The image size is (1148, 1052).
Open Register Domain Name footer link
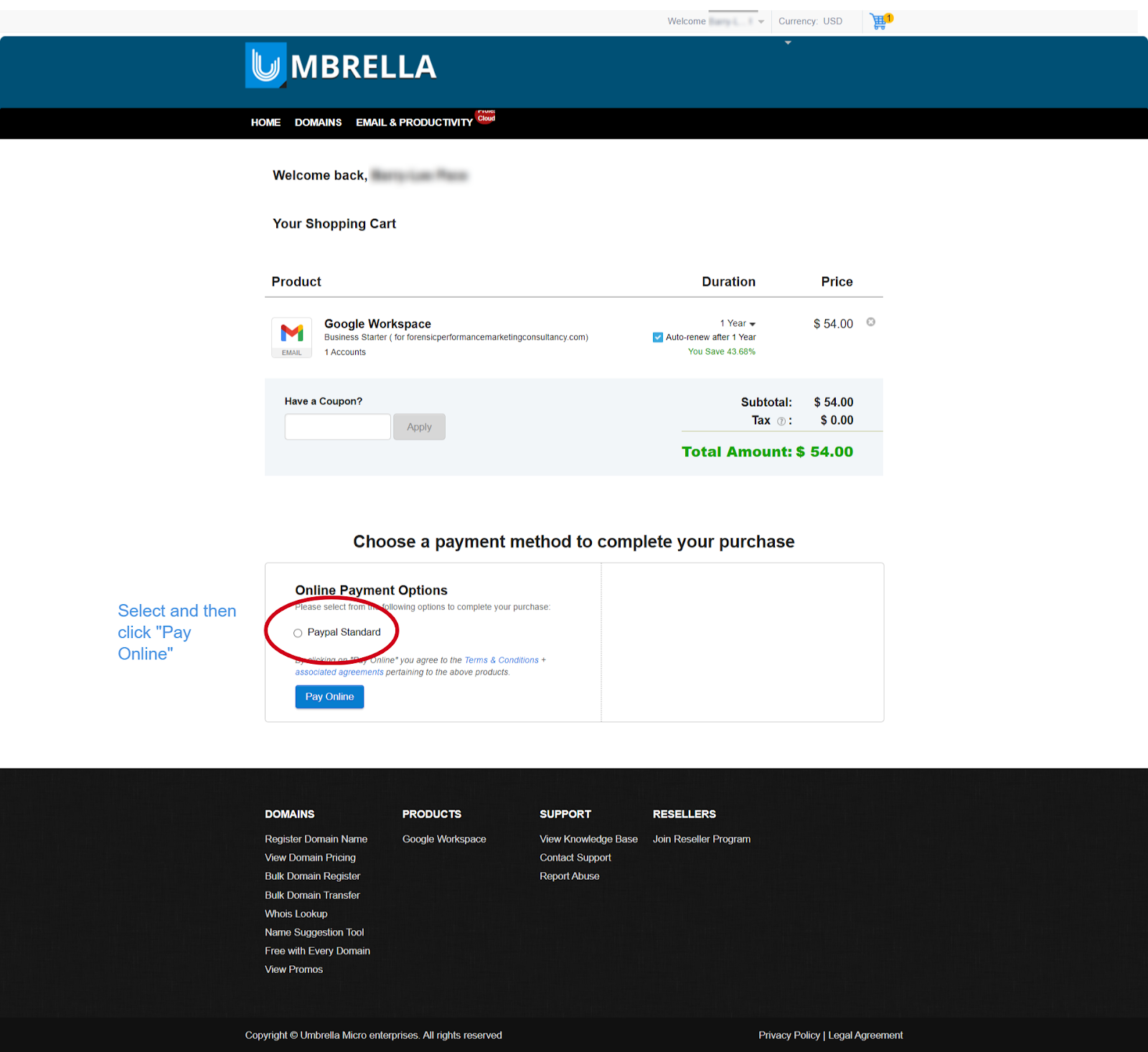[x=316, y=839]
